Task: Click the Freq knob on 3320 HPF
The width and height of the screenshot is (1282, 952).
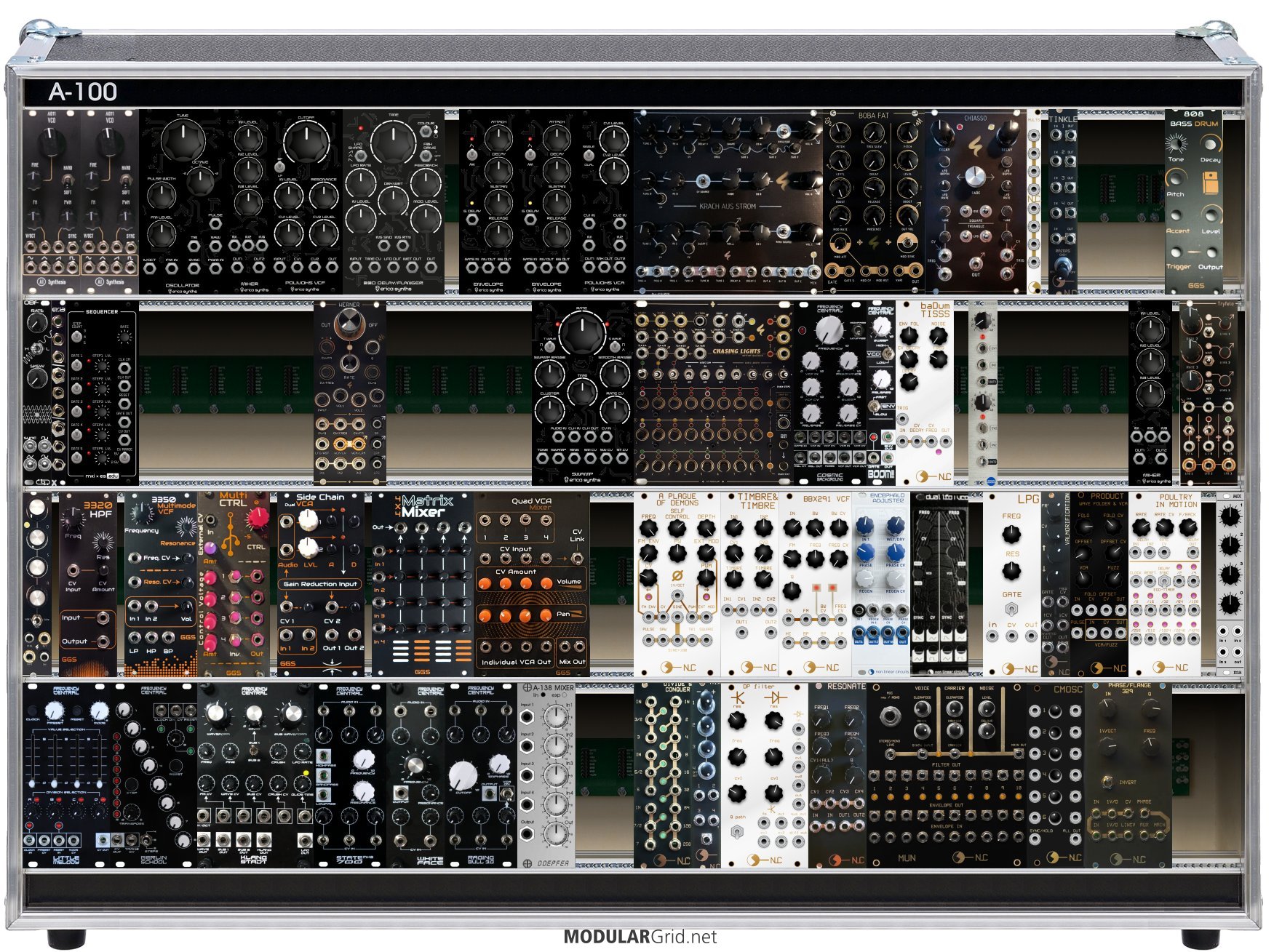Action: [x=73, y=518]
